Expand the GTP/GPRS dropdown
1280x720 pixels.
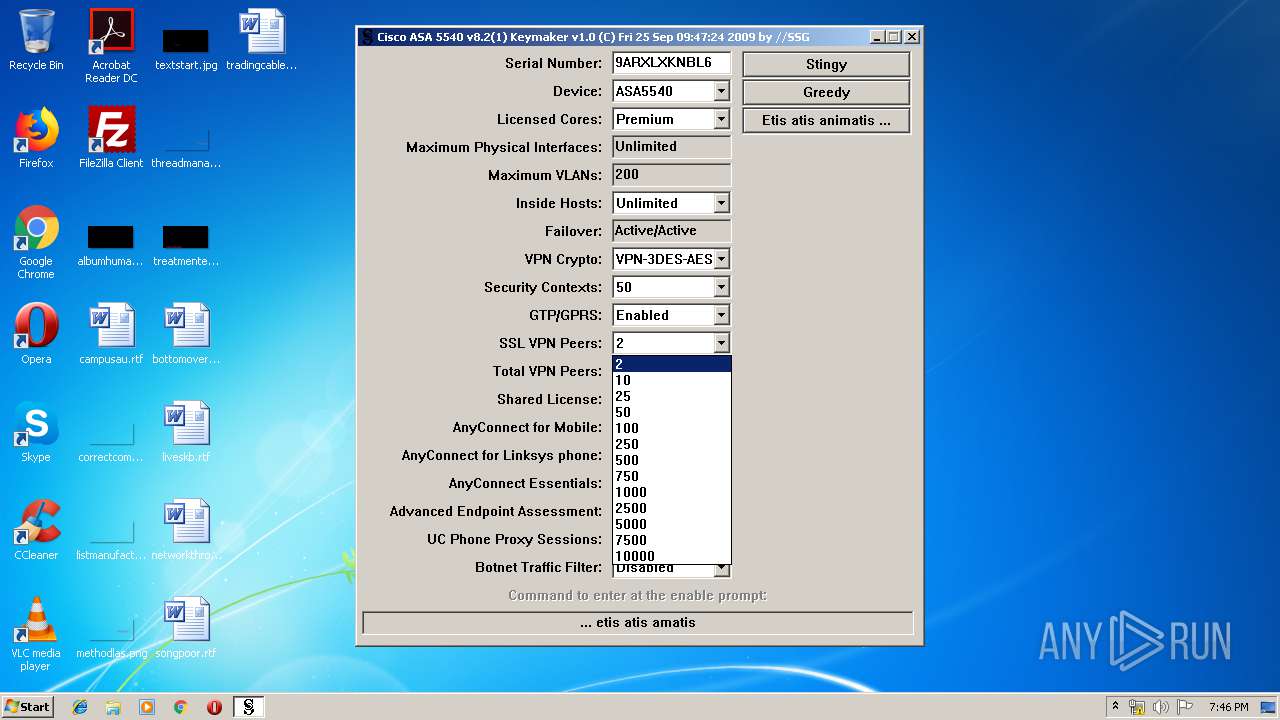[x=721, y=315]
